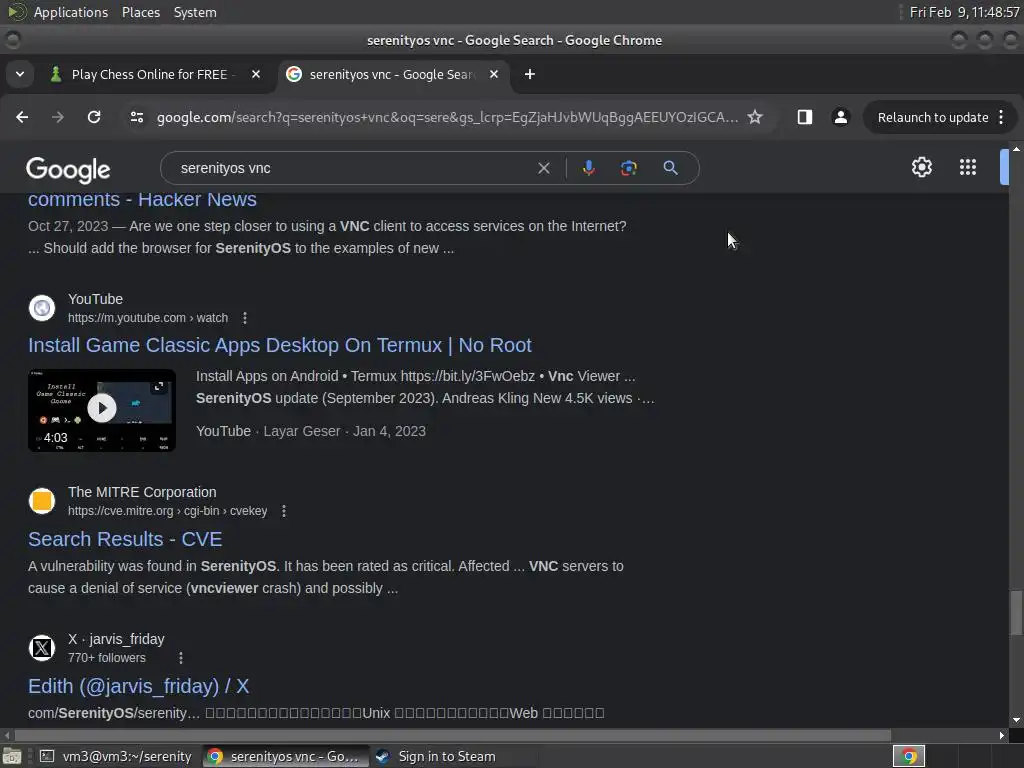Expand the tab search dropdown
This screenshot has width=1024, height=768.
[x=20, y=74]
